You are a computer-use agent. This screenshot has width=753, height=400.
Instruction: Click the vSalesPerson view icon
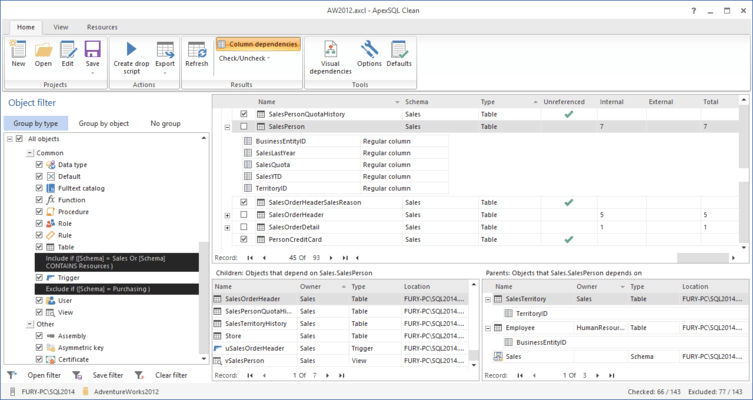(x=218, y=361)
